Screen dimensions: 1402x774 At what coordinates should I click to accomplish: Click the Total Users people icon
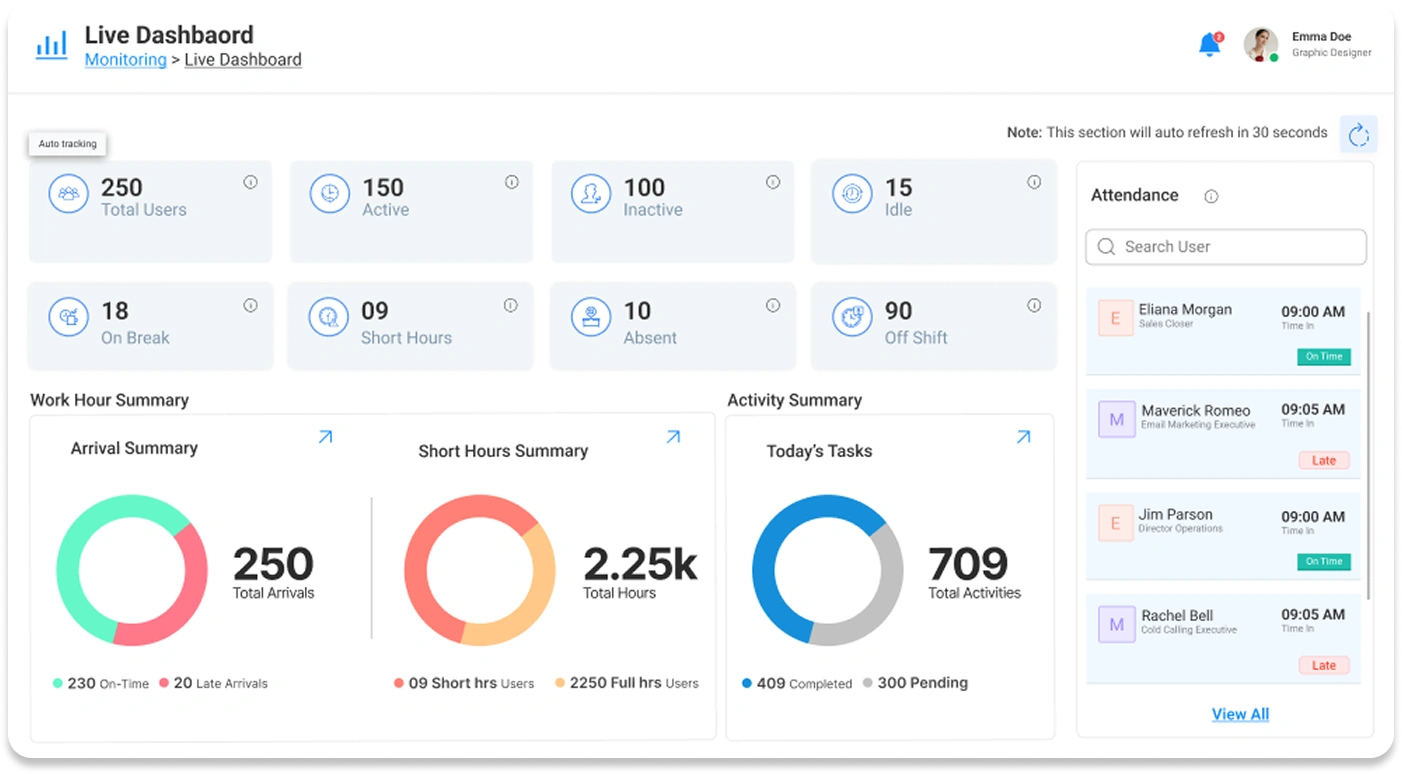click(x=68, y=193)
